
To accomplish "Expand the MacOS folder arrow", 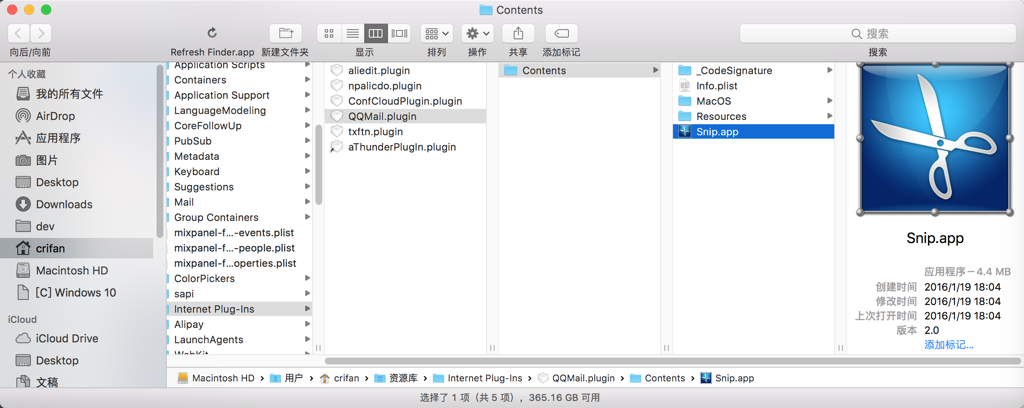I will coord(829,101).
